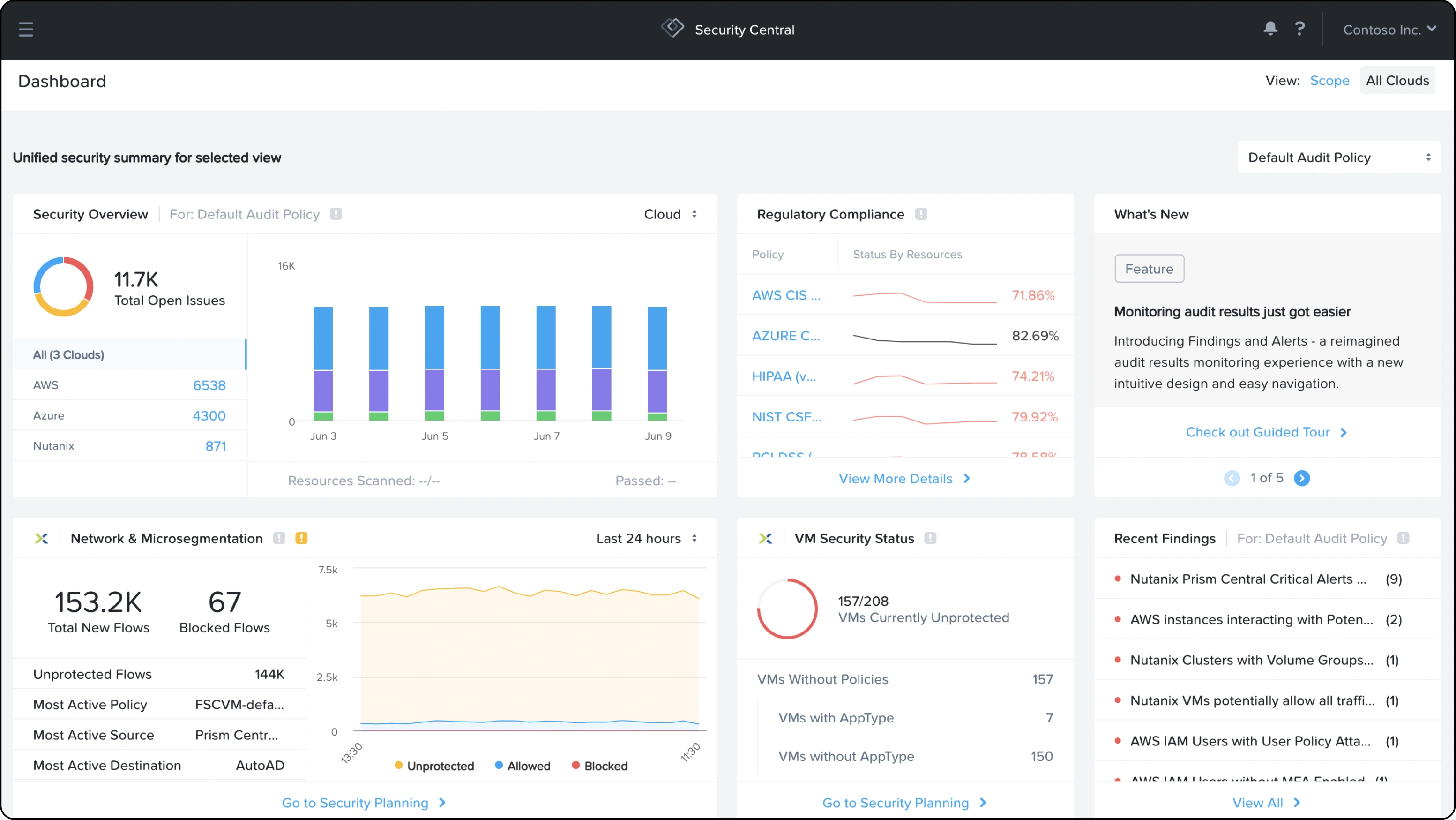Screen dimensions: 1456x820
Task: Click the Nutanix logo beside VM Security Status
Action: tap(765, 538)
